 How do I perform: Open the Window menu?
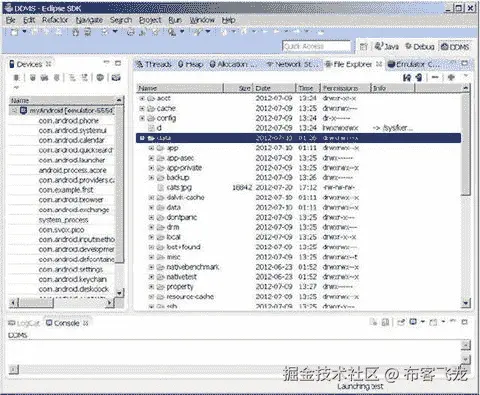(x=202, y=20)
